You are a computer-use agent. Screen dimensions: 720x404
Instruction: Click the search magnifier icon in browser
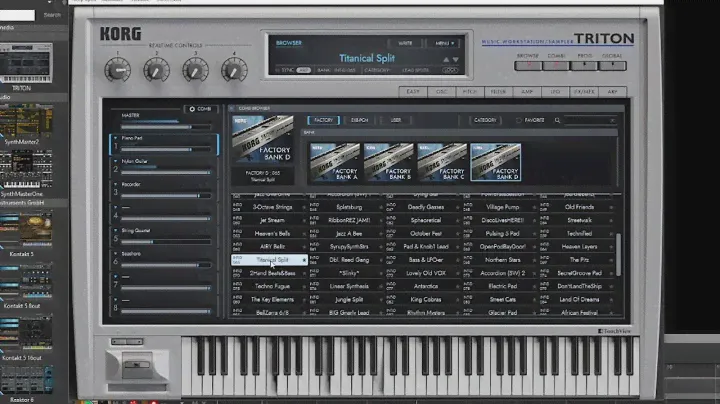point(558,120)
